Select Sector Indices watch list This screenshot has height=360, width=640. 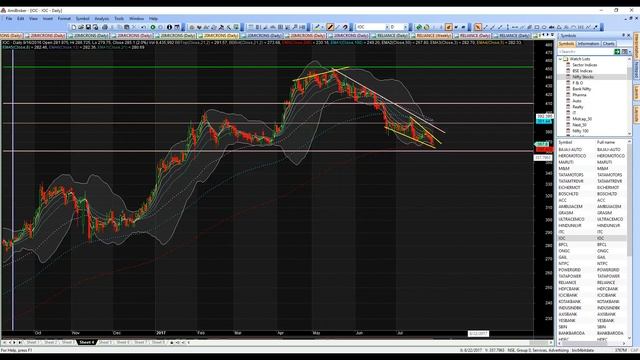pos(584,65)
